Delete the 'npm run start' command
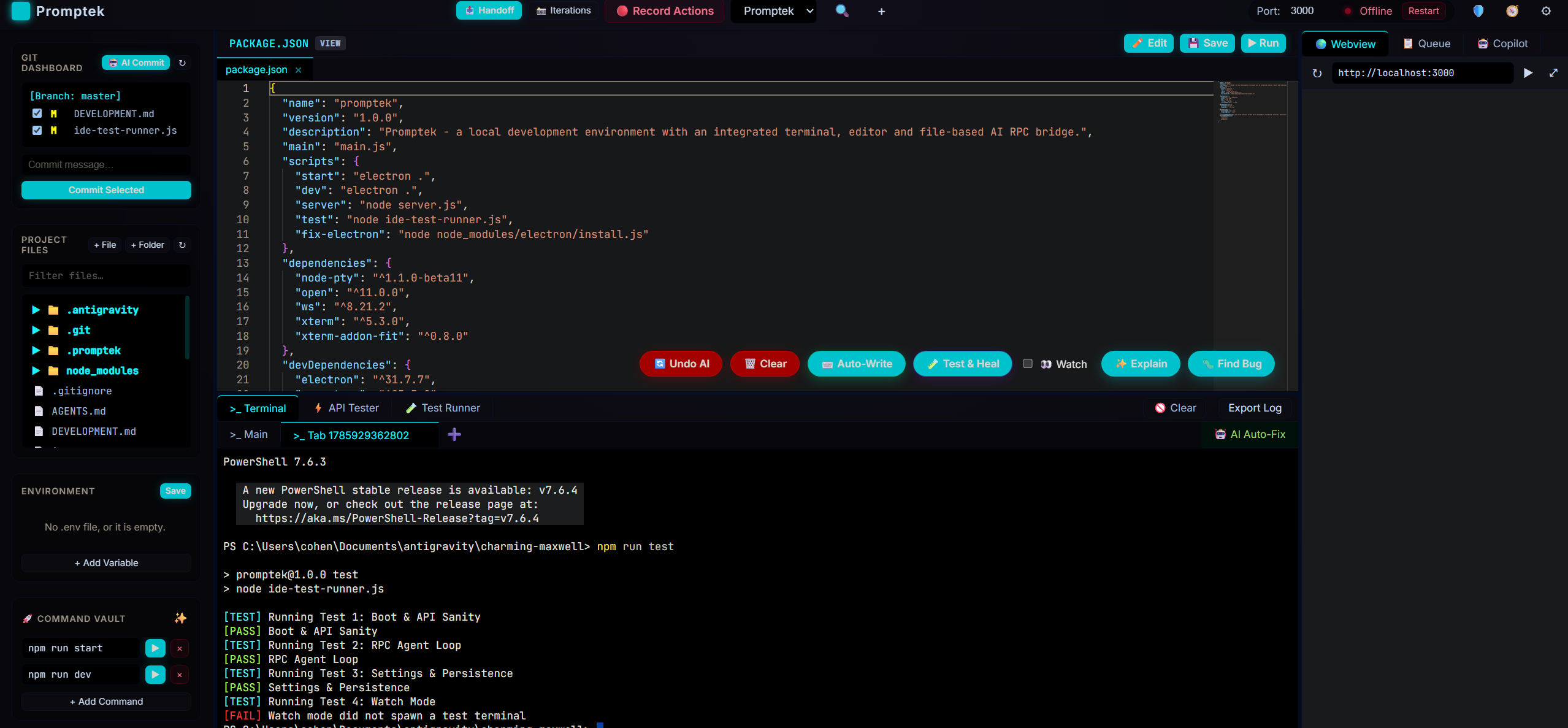This screenshot has height=728, width=1568. 180,648
